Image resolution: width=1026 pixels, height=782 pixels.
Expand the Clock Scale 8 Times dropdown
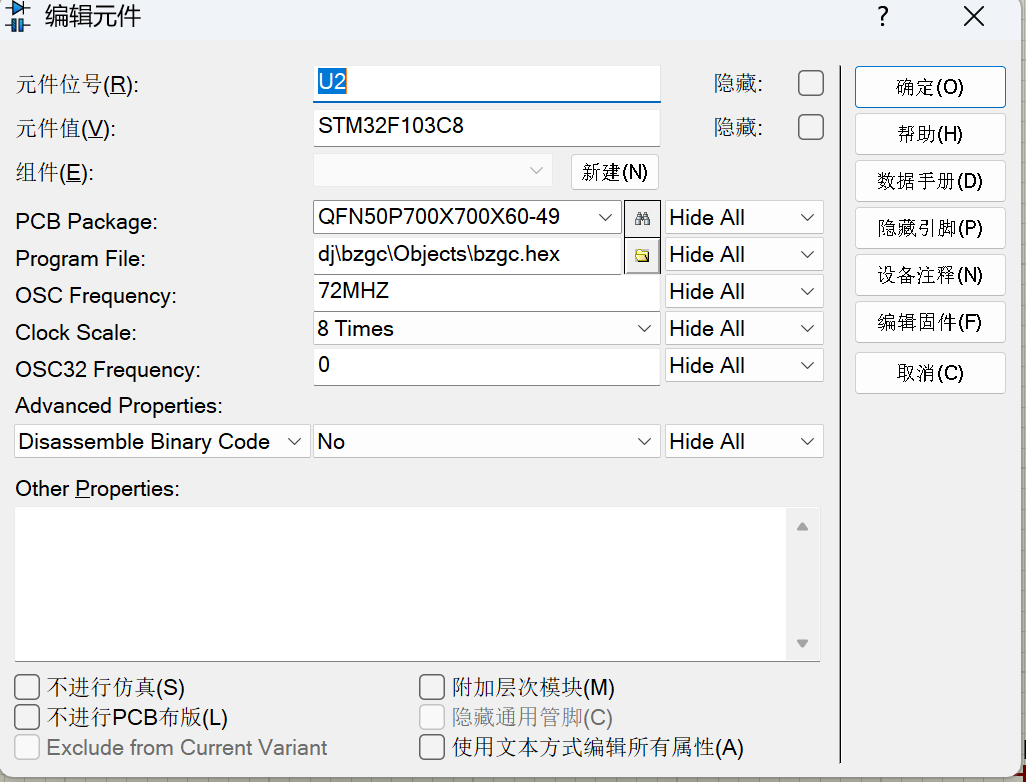tap(486, 329)
